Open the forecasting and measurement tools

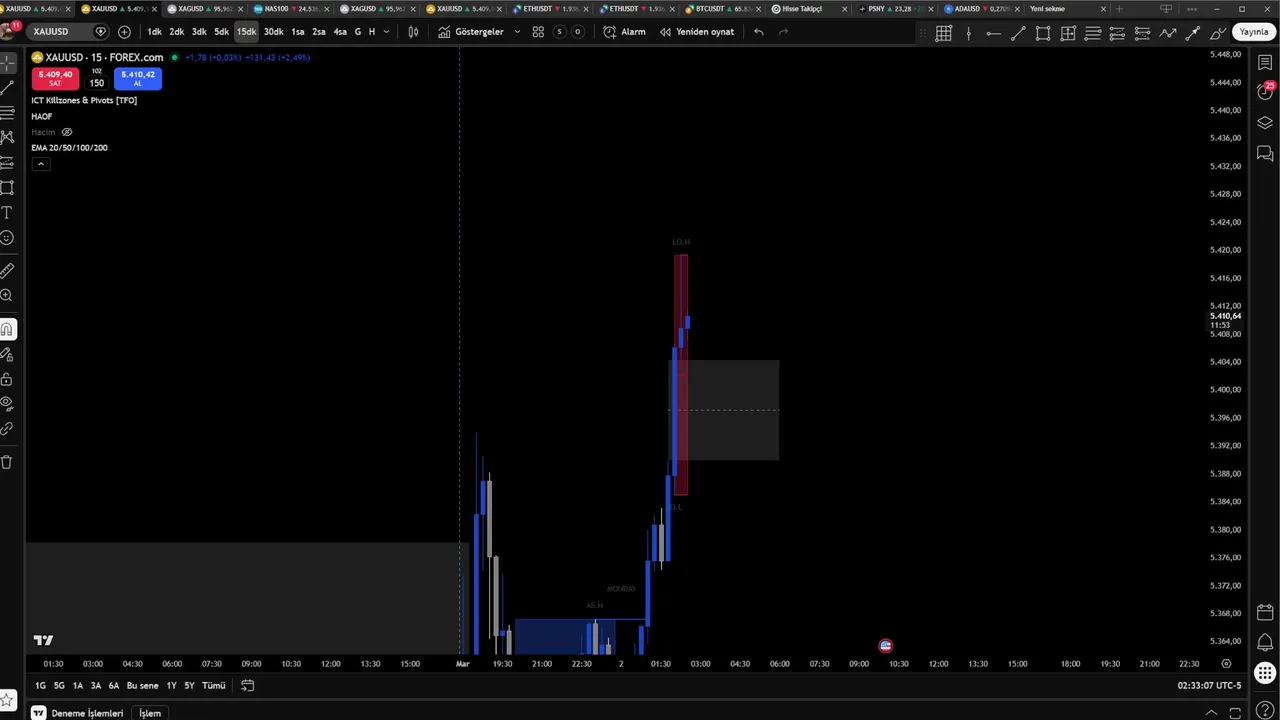[x=7, y=162]
